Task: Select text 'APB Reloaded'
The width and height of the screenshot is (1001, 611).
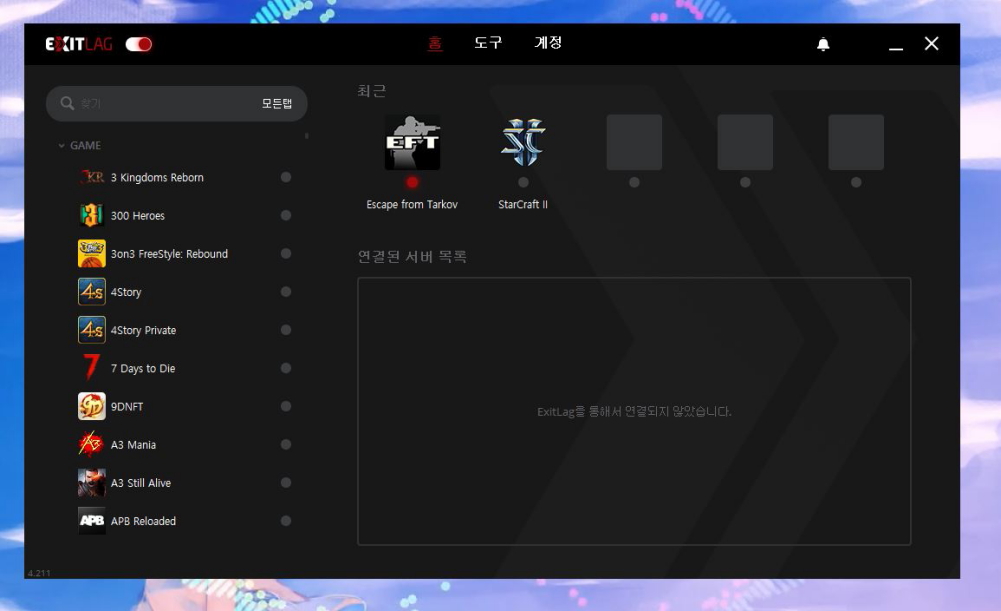Action: 143,522
